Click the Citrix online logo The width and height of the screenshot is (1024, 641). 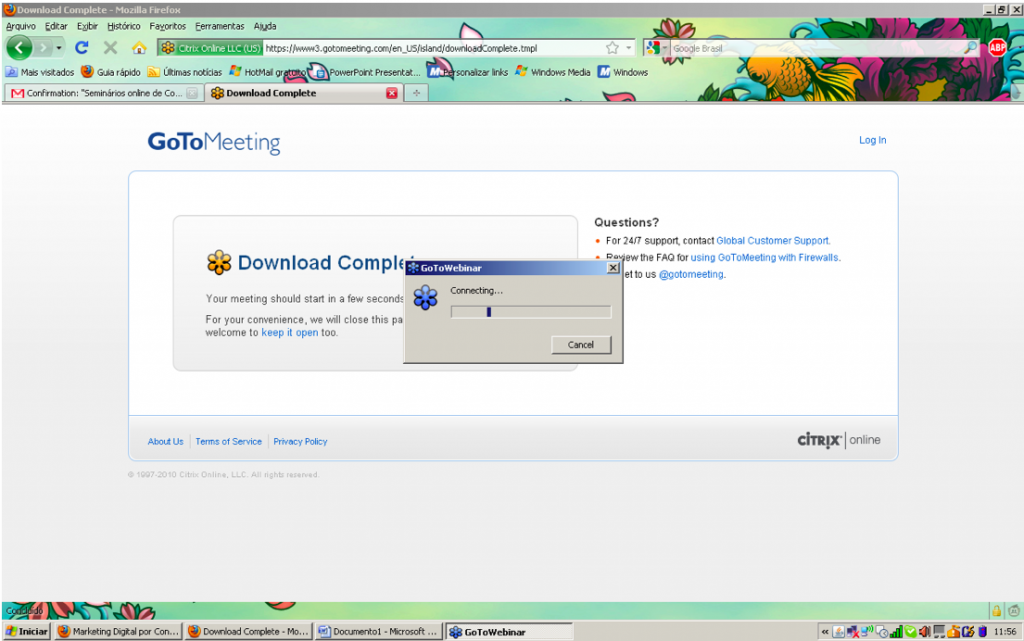click(x=839, y=441)
